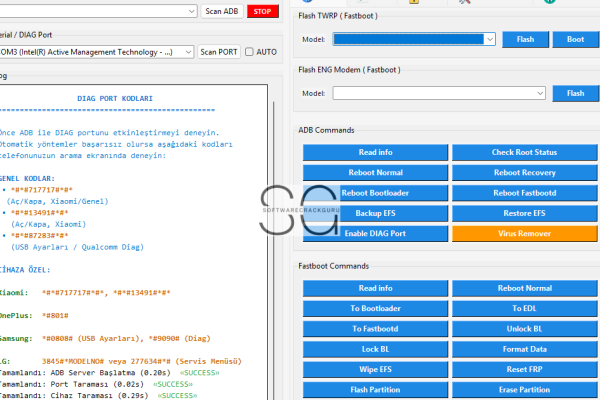Enable the AUTO checkbox
Image resolution: width=600 pixels, height=400 pixels.
(249, 52)
